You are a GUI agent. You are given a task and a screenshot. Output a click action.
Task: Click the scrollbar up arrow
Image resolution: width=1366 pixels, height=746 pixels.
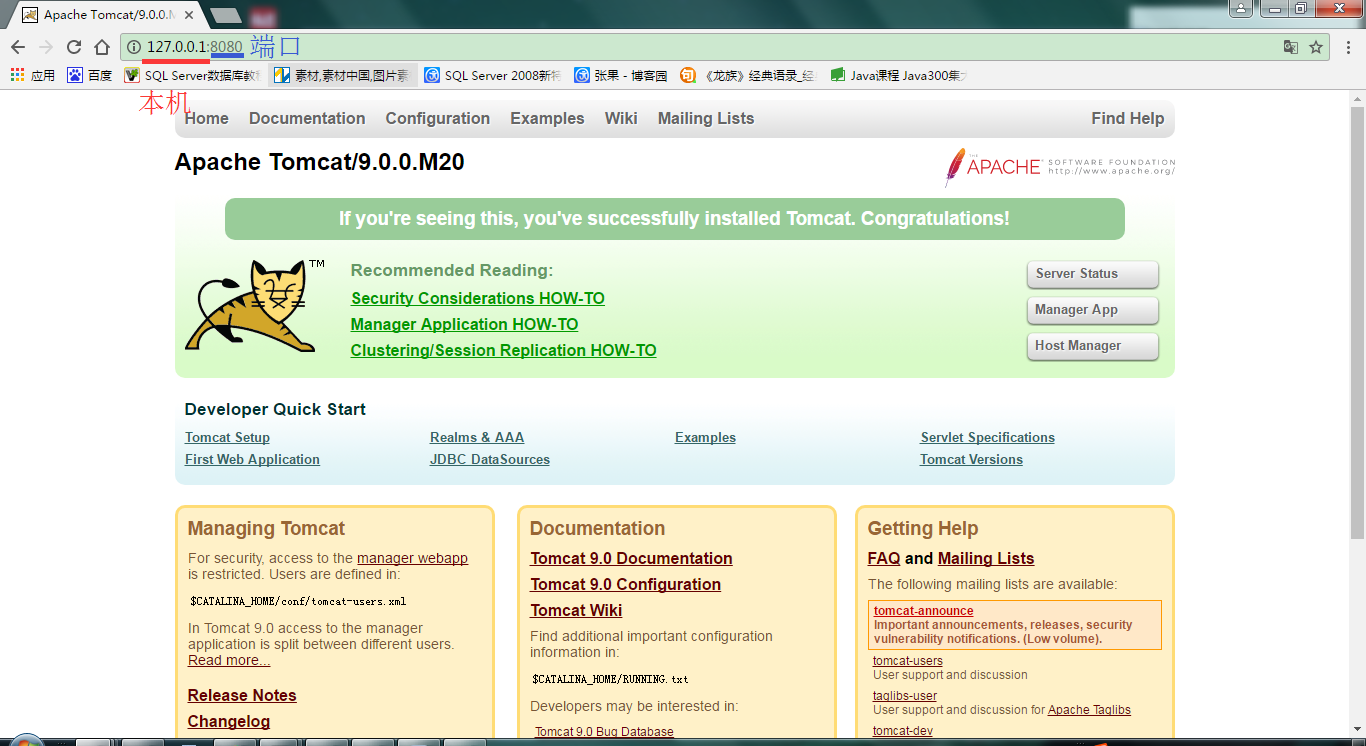click(x=1357, y=98)
